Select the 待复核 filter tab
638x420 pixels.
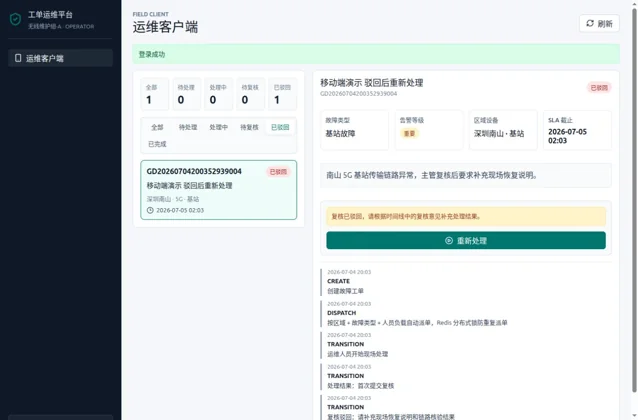pyautogui.click(x=249, y=127)
